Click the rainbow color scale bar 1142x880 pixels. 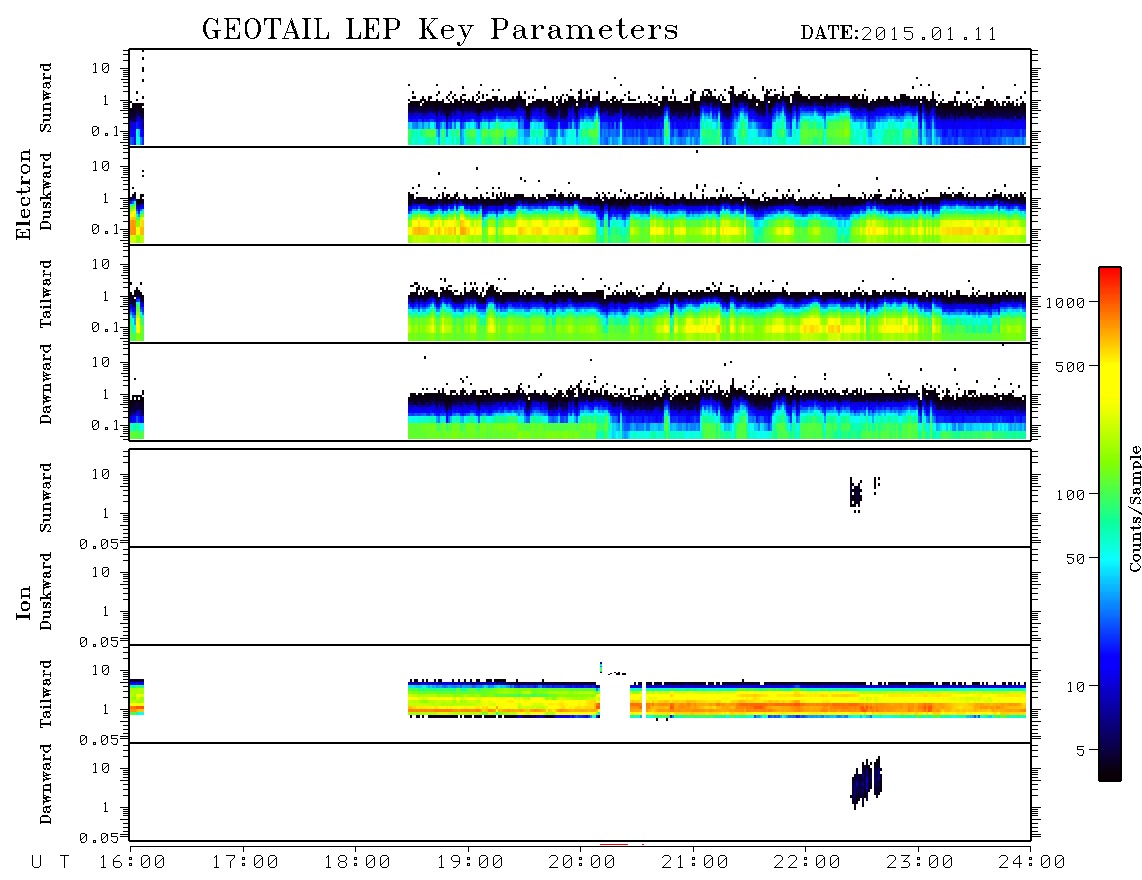point(1110,524)
